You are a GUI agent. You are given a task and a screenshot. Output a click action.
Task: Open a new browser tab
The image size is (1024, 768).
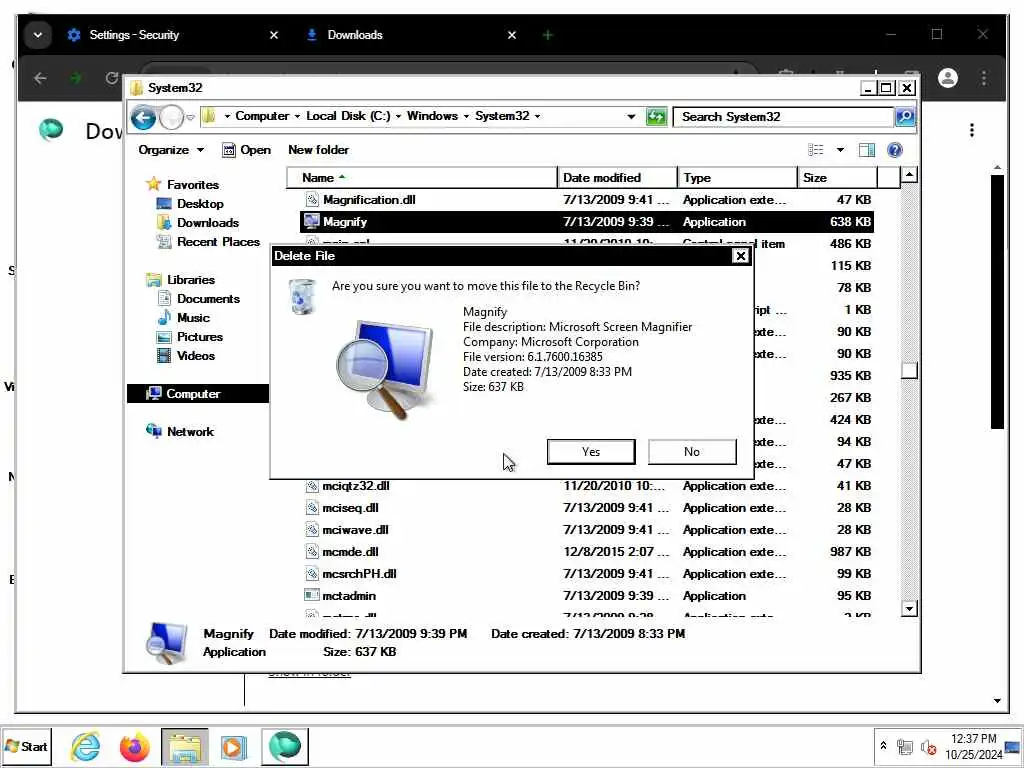(547, 35)
